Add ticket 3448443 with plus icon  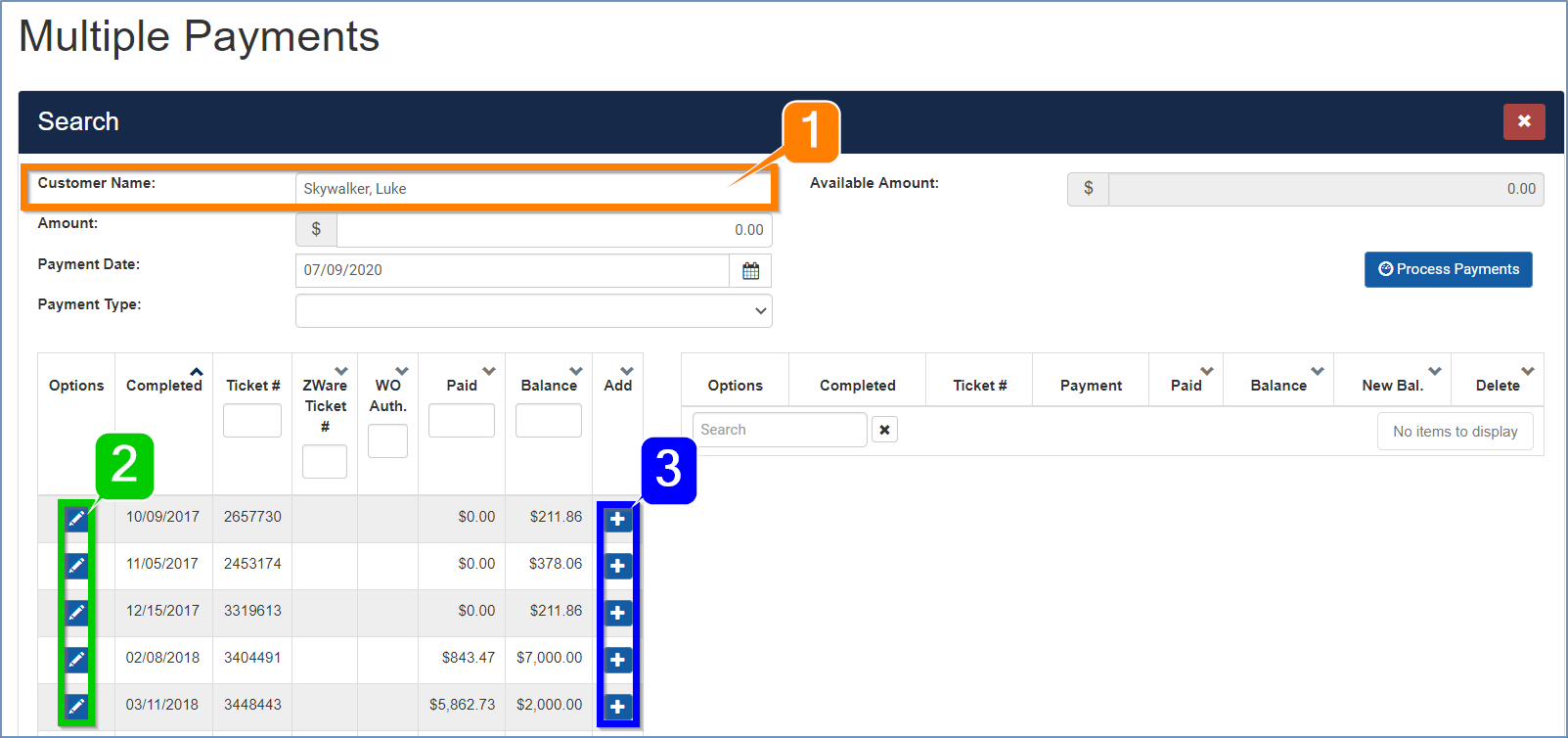click(x=617, y=707)
